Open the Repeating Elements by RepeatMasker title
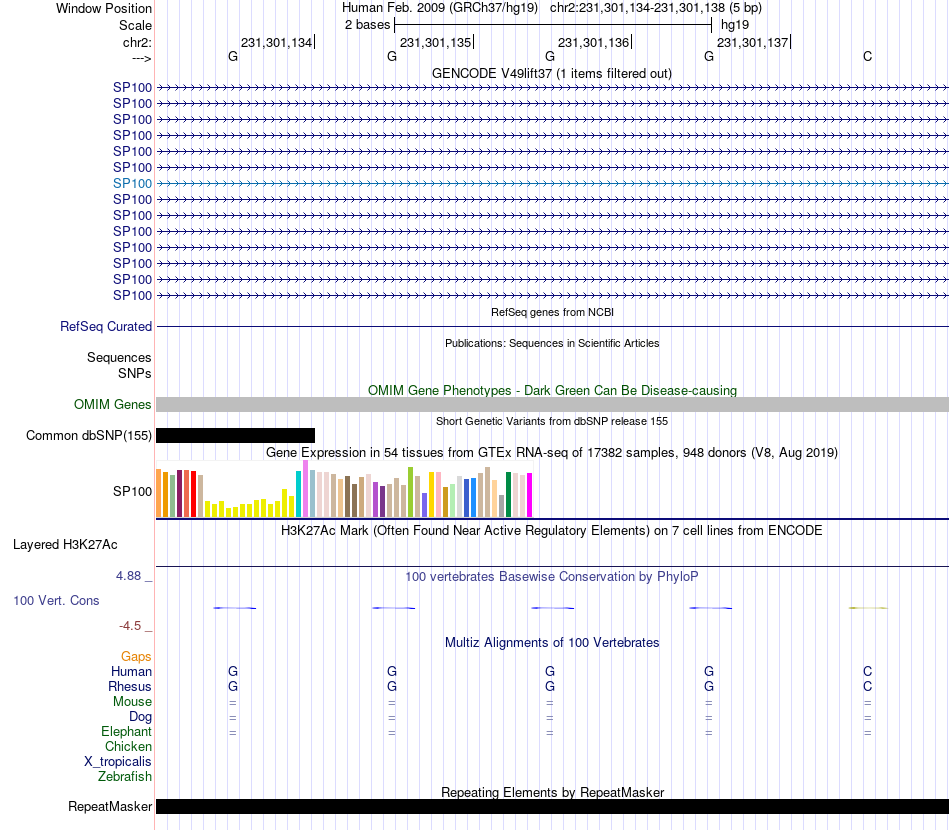950x830 pixels. [x=552, y=792]
